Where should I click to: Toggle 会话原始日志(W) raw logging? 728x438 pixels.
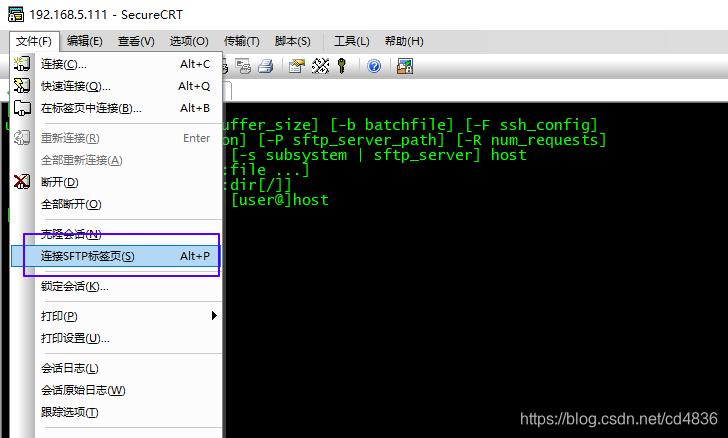(116, 390)
